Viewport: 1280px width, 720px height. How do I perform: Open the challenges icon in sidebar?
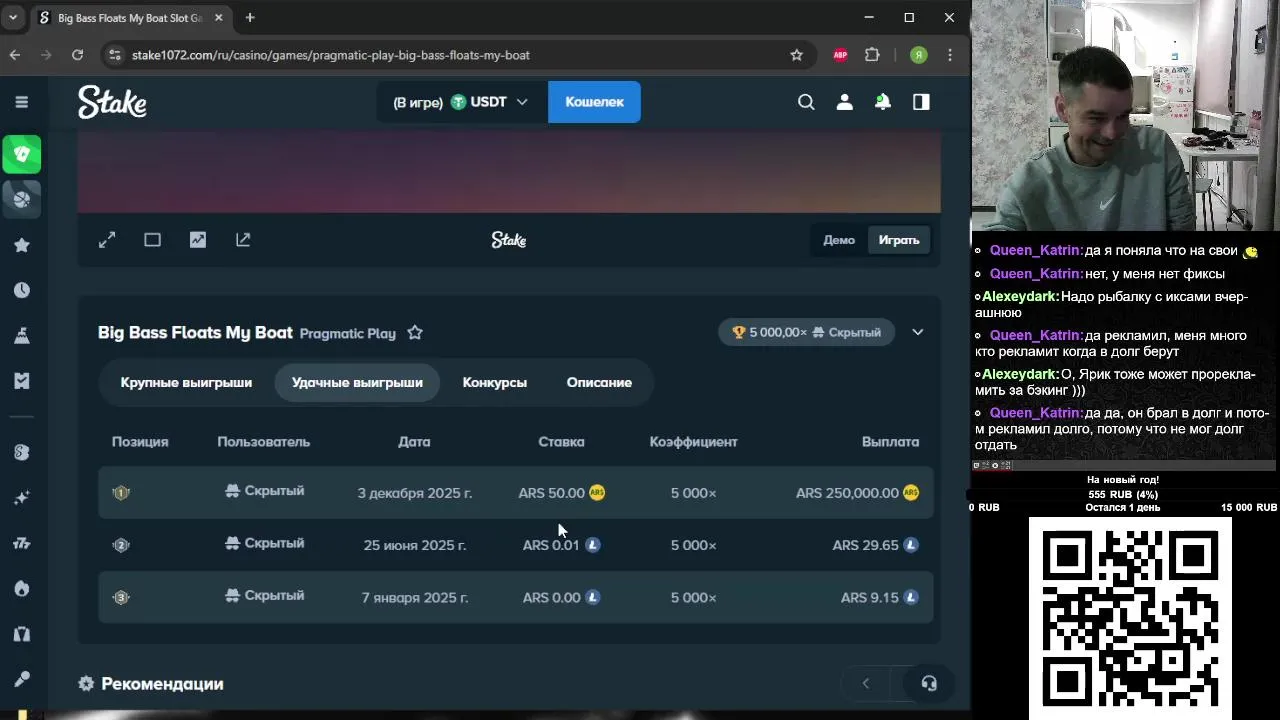pos(21,336)
